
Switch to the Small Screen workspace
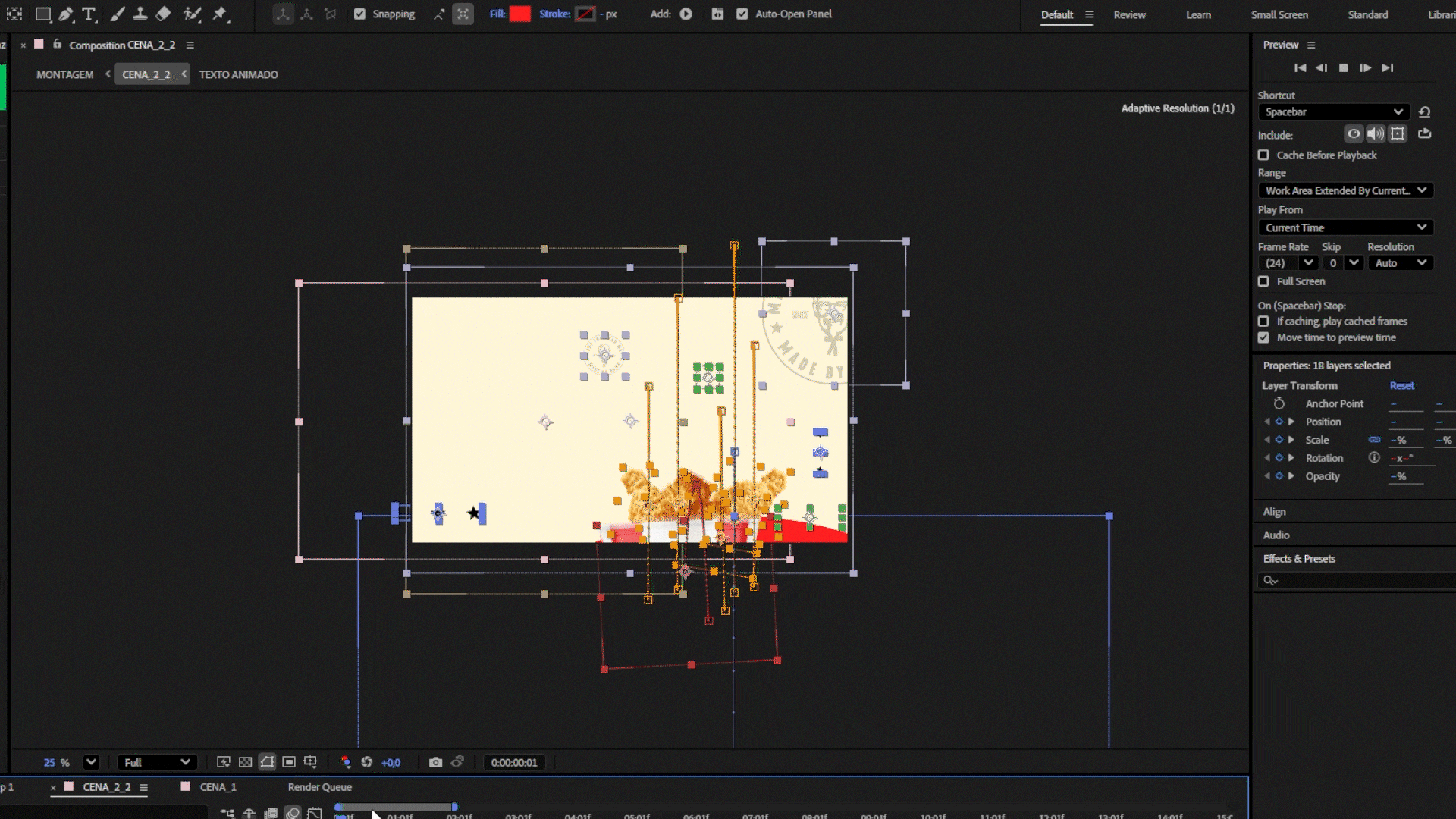1279,14
